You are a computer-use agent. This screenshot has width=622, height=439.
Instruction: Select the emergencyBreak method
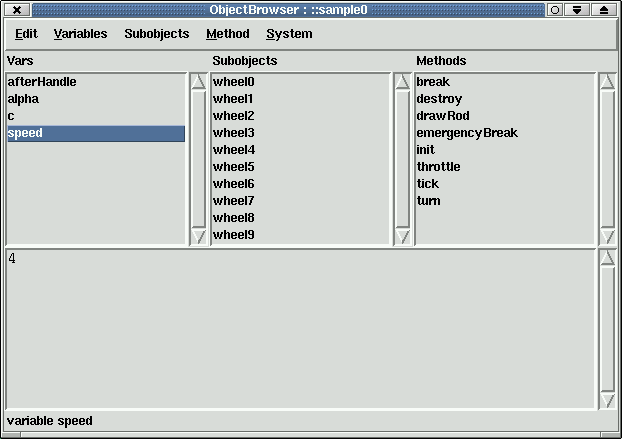tap(467, 133)
